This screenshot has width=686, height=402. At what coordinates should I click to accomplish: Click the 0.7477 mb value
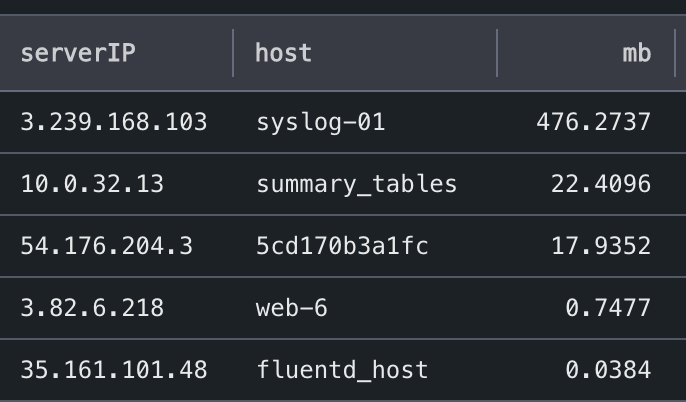click(x=608, y=308)
